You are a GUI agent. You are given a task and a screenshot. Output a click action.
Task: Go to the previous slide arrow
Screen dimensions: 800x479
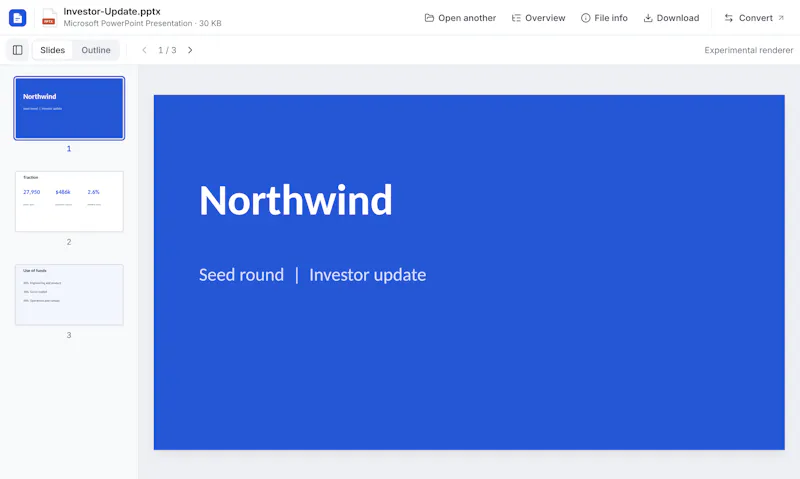(144, 50)
